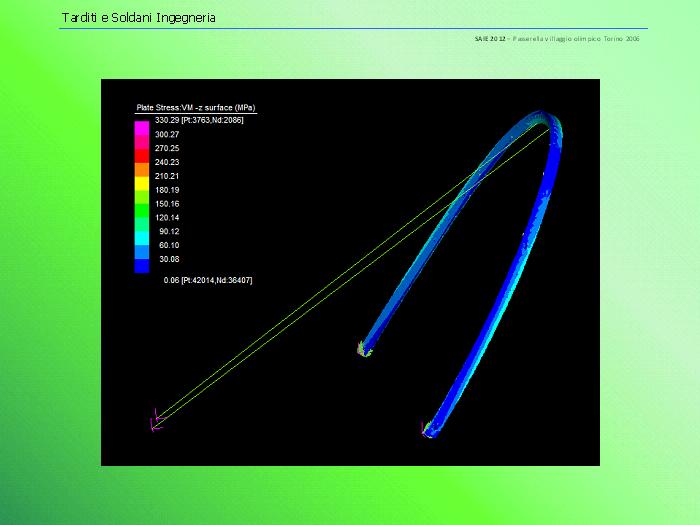Select the cyan legend color band

[x=142, y=228]
